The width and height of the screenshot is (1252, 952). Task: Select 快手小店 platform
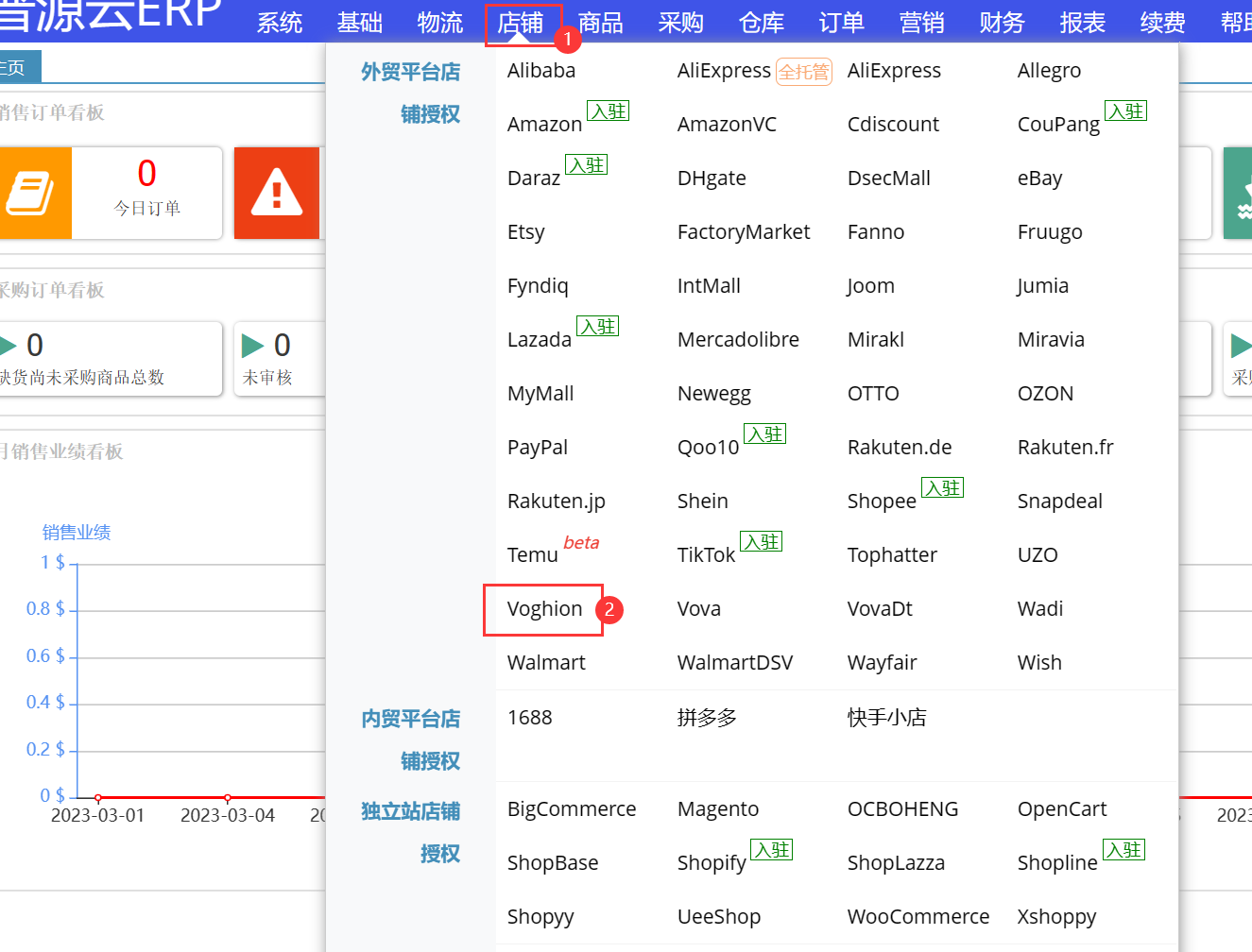886,718
